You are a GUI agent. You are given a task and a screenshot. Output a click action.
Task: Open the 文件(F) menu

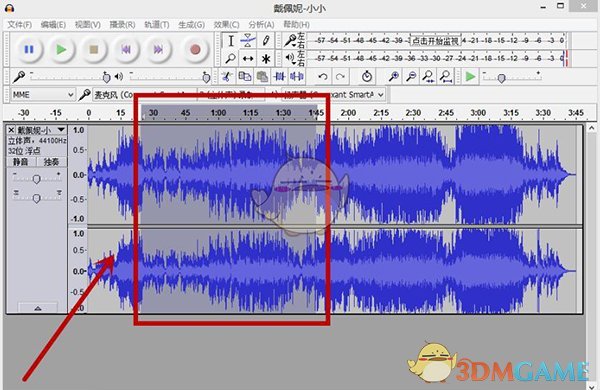coord(20,24)
